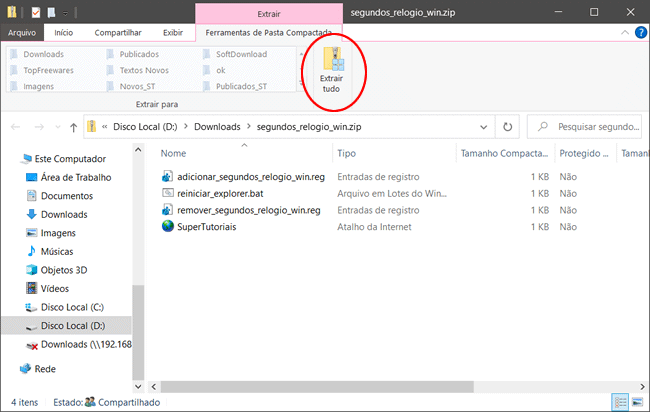This screenshot has width=650, height=412.
Task: Click the Extrair tudo button
Action: click(330, 70)
